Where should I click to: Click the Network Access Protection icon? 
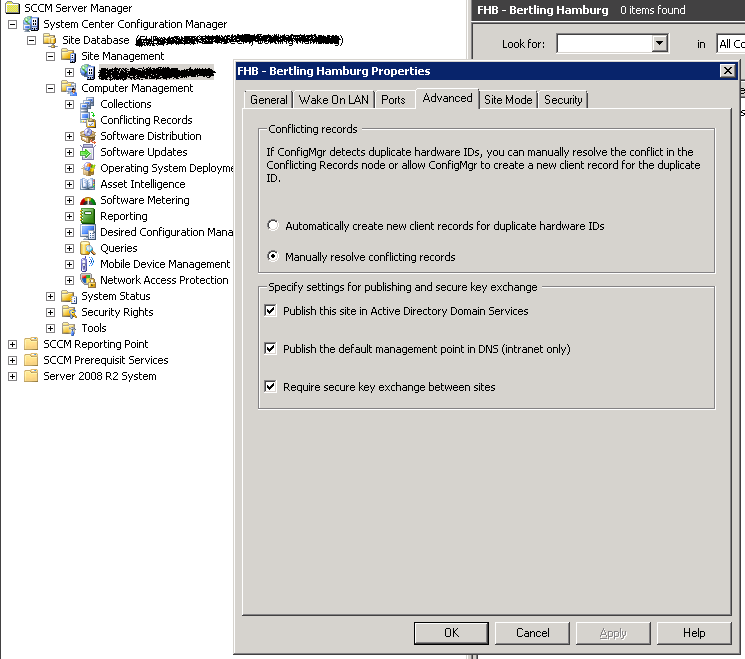[88, 280]
